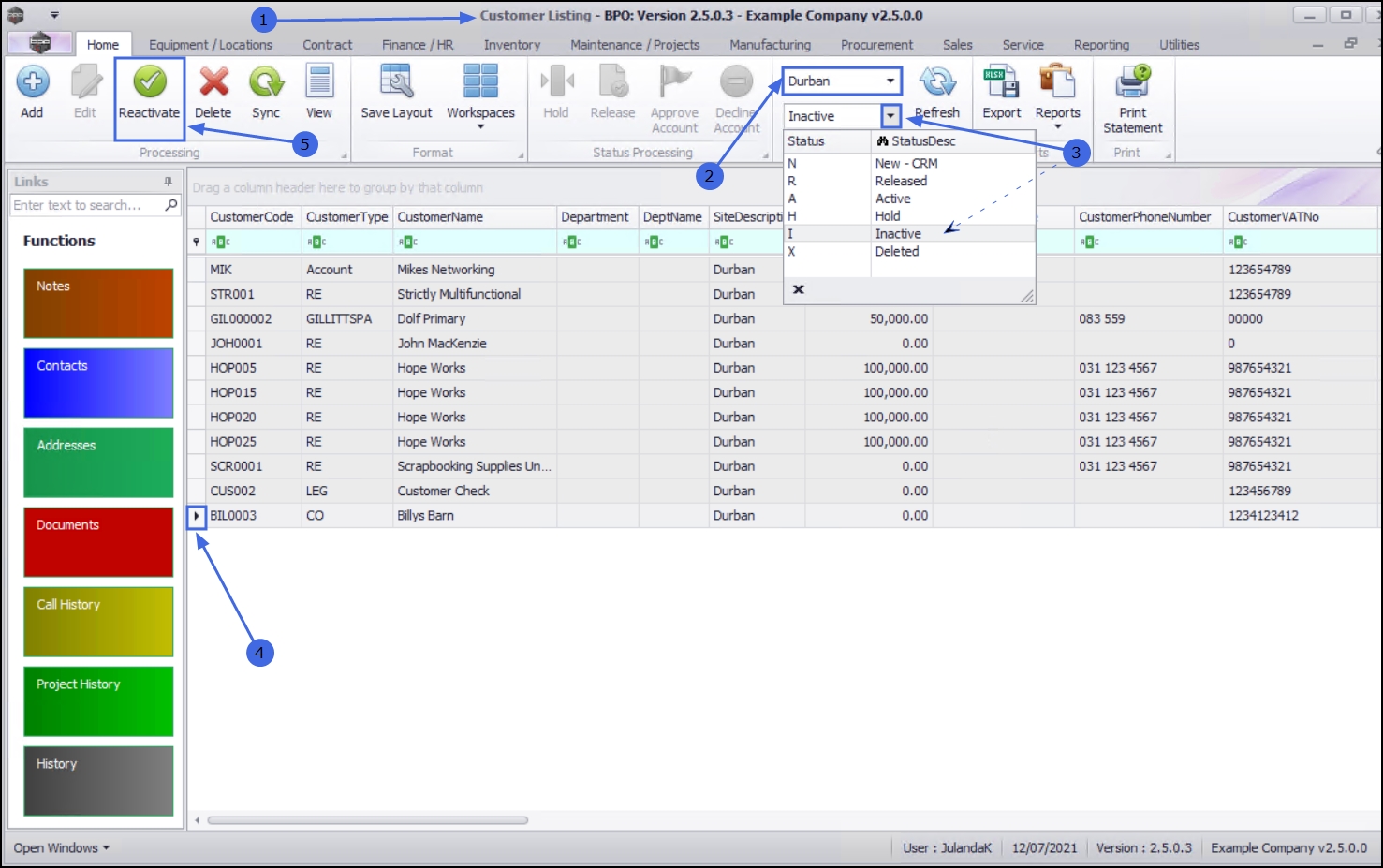Viewport: 1383px width, 868px height.
Task: Open the Notes function tile
Action: click(x=98, y=303)
